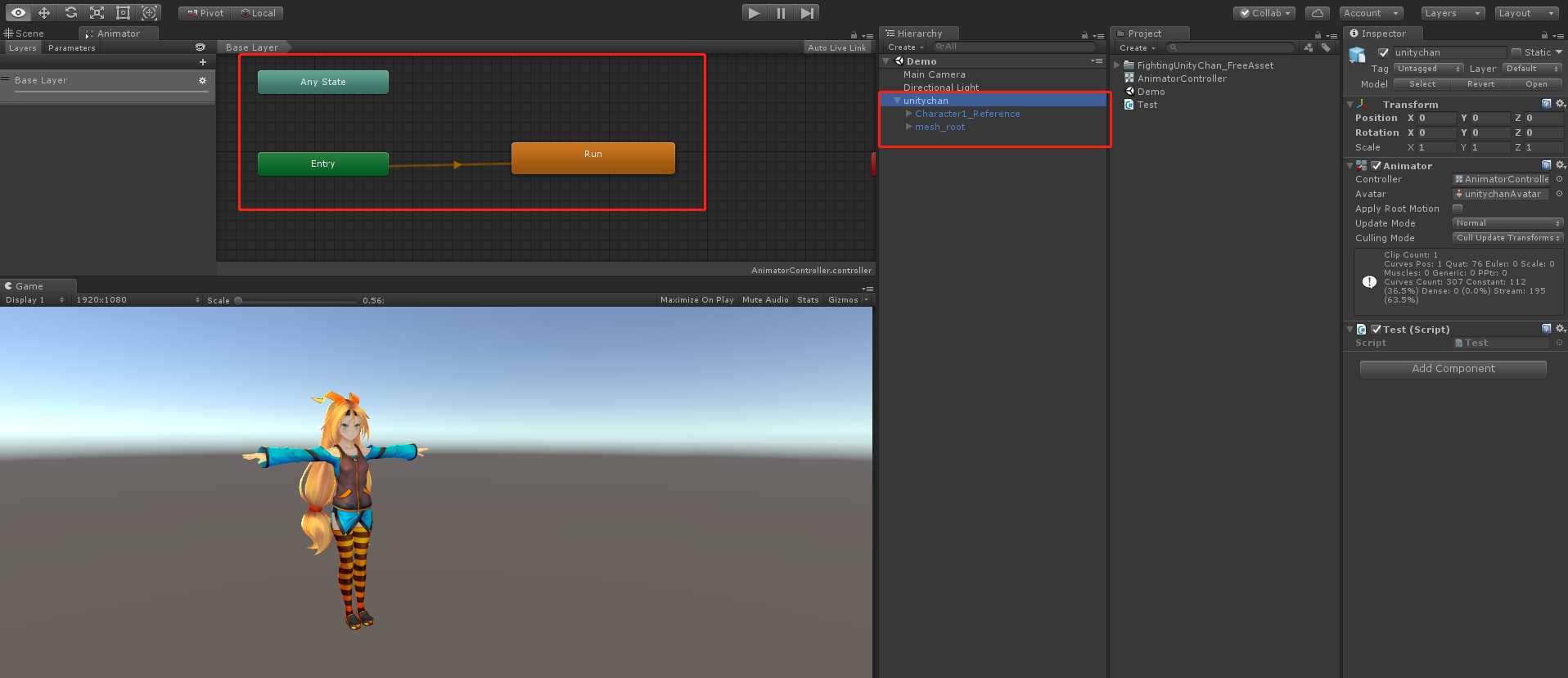
Task: Expand FightingUnityChan_FreeAsset folder
Action: coord(1117,65)
